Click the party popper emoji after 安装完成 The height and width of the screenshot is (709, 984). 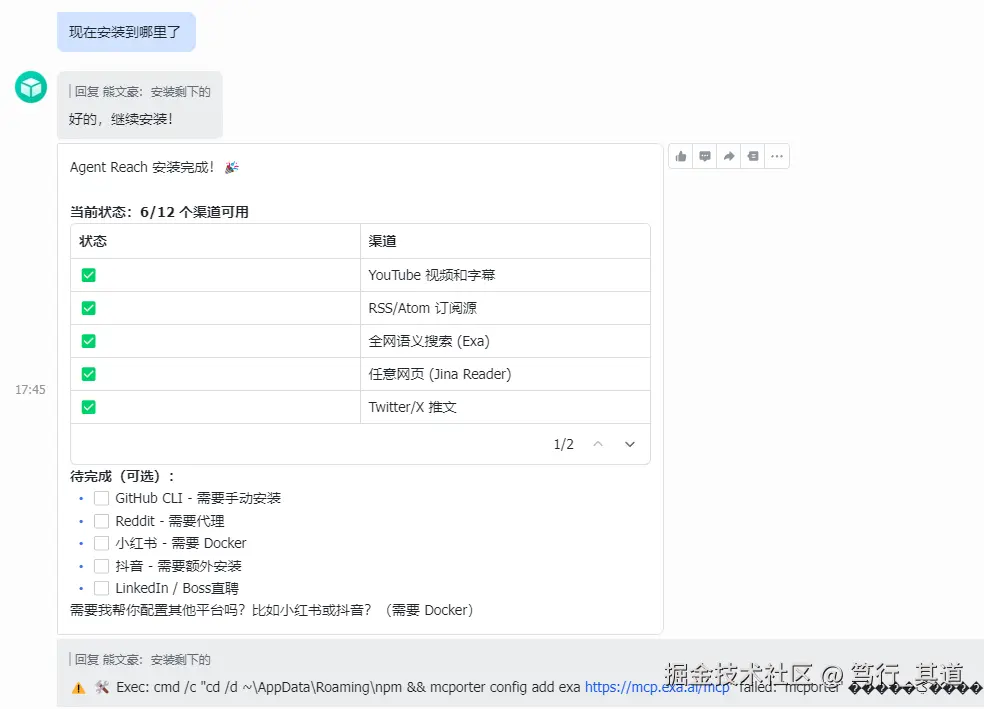[x=231, y=167]
